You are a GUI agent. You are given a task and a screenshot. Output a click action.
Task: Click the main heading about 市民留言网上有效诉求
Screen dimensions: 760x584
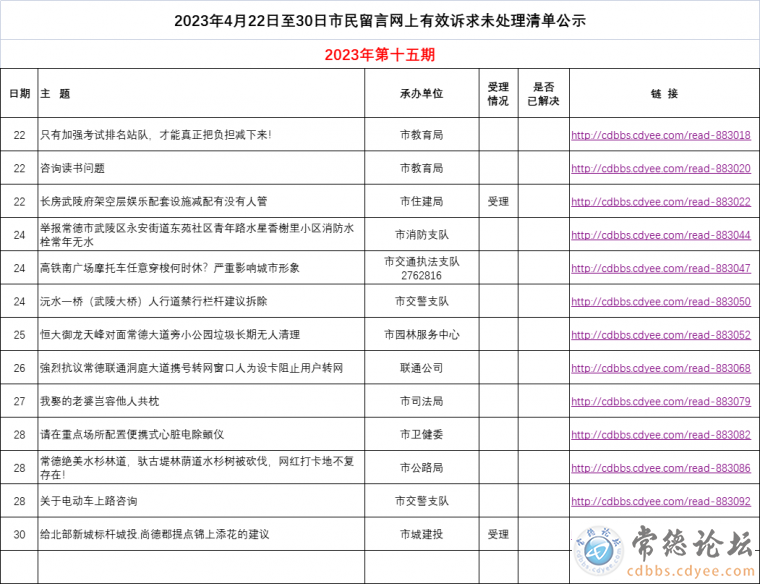(380, 21)
